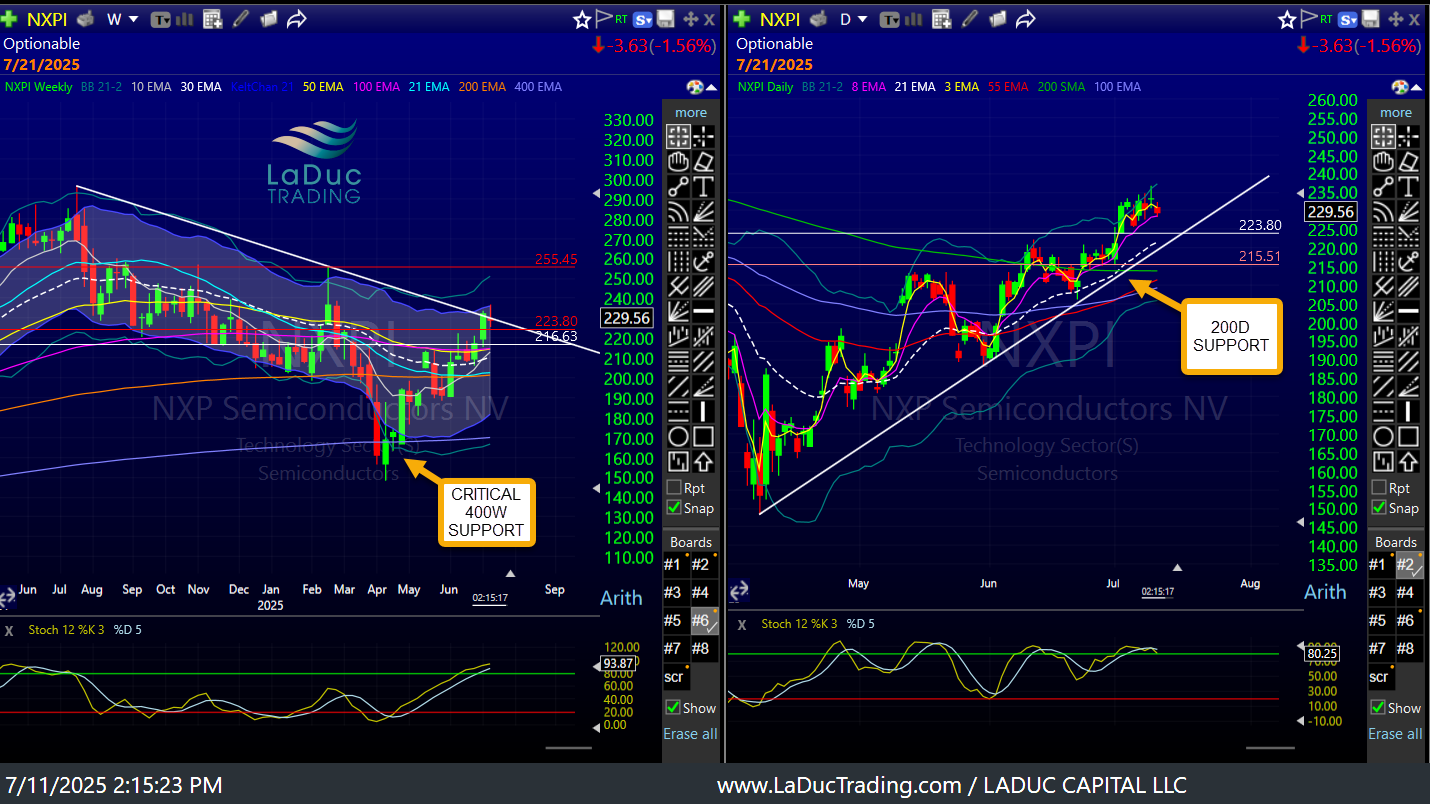
Task: Click the move arrows icon on weekly chart
Action: point(691,19)
